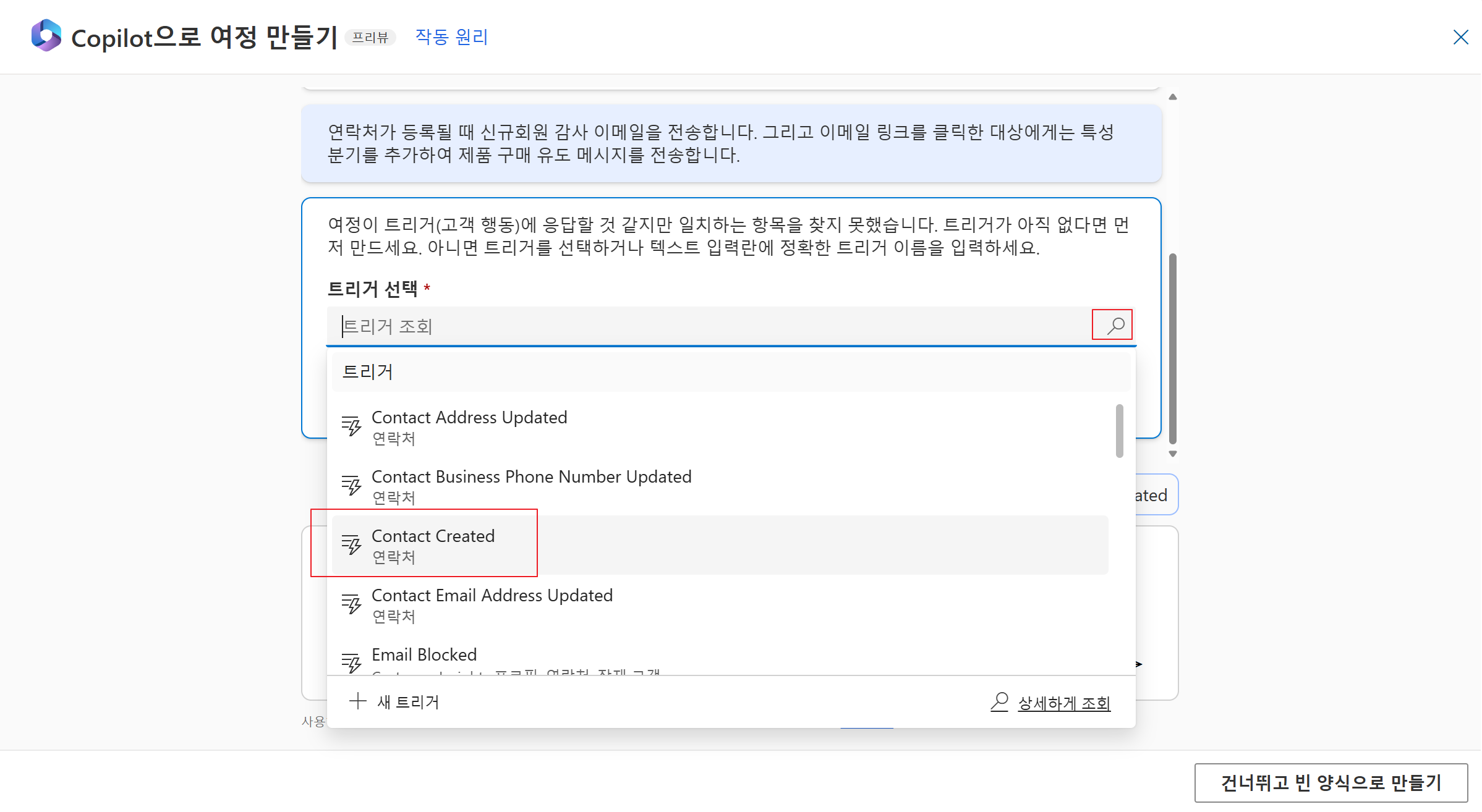This screenshot has height=812, width=1482.
Task: Select Contact Created from trigger list
Action: [433, 536]
